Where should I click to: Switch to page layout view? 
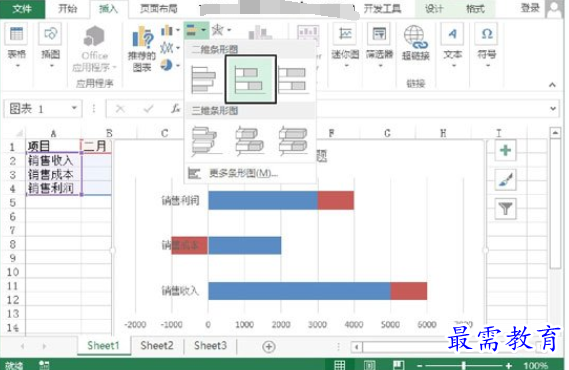[x=369, y=365]
